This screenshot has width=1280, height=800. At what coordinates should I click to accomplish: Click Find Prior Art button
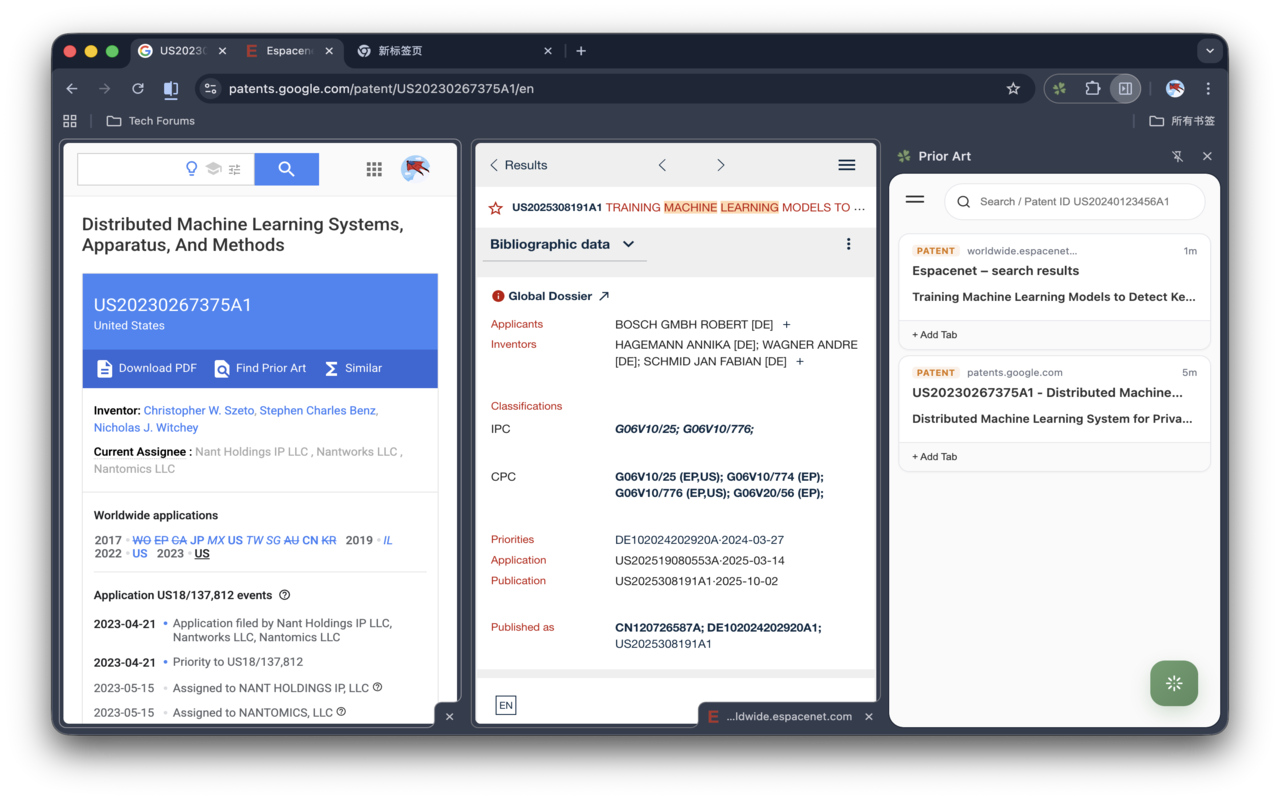click(x=260, y=368)
